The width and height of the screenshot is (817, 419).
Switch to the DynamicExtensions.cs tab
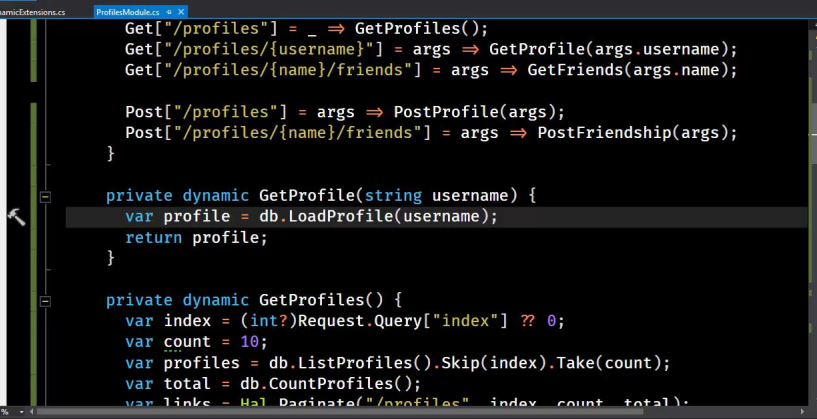(32, 12)
